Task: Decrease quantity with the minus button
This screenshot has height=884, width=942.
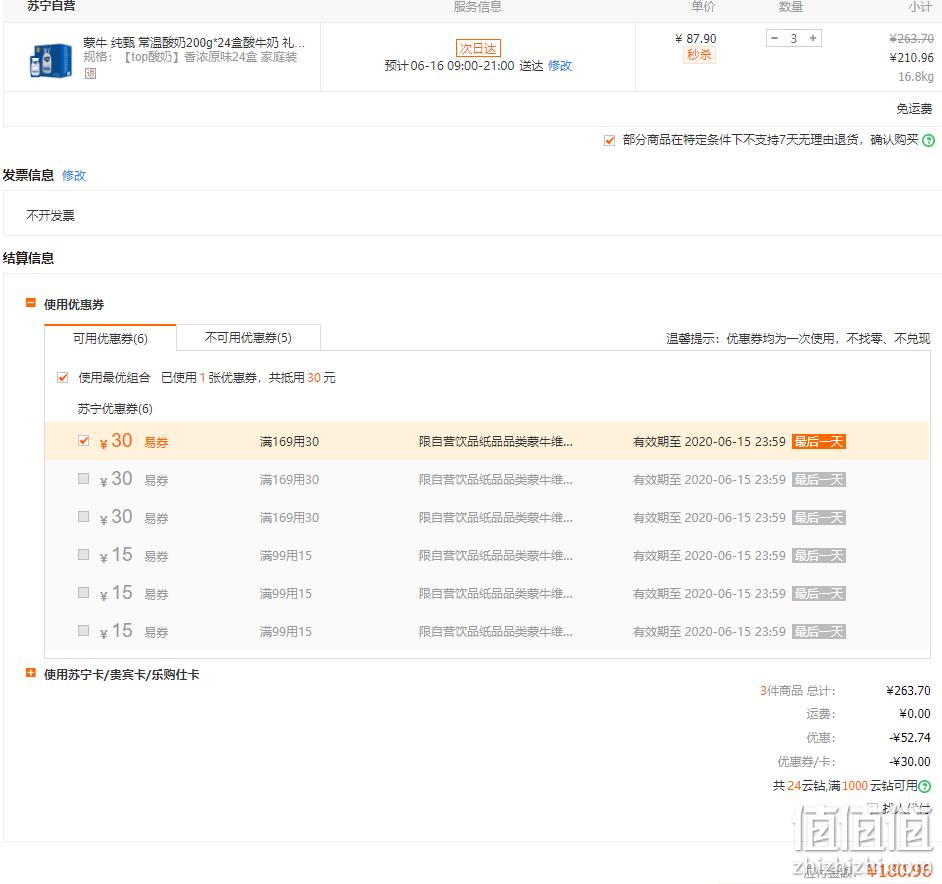Action: (774, 38)
